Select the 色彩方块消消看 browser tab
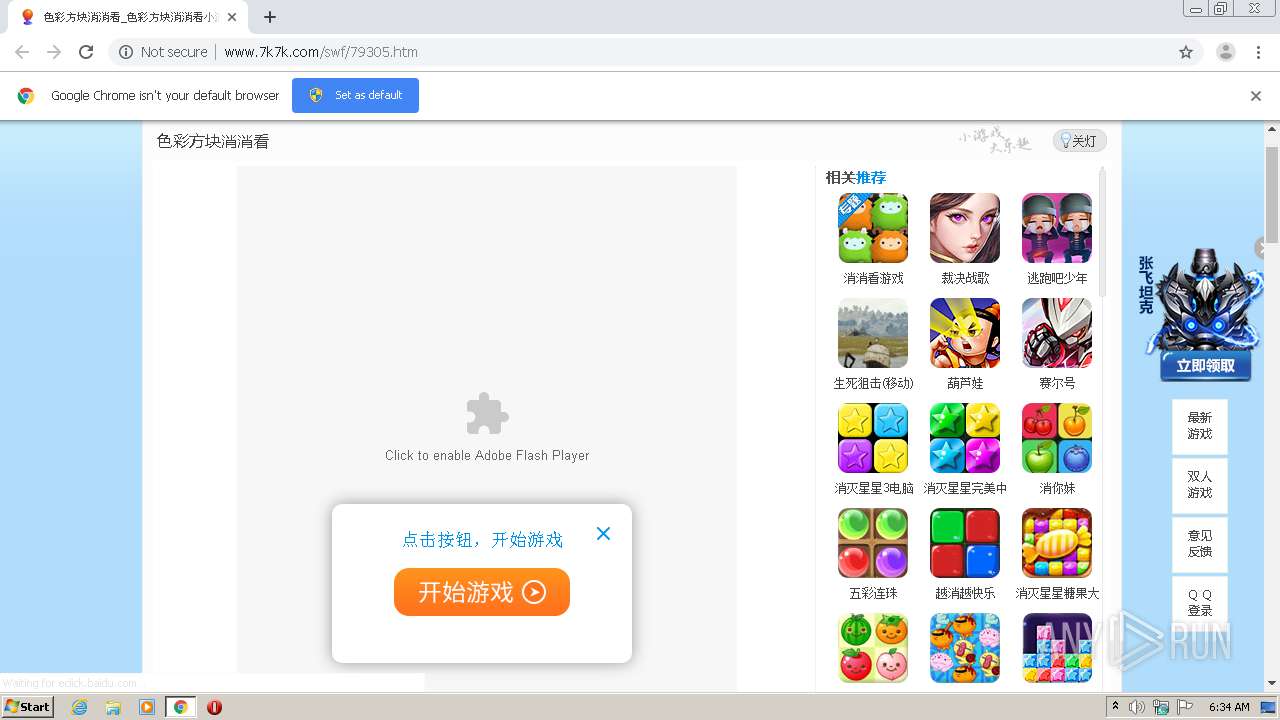 [x=128, y=17]
